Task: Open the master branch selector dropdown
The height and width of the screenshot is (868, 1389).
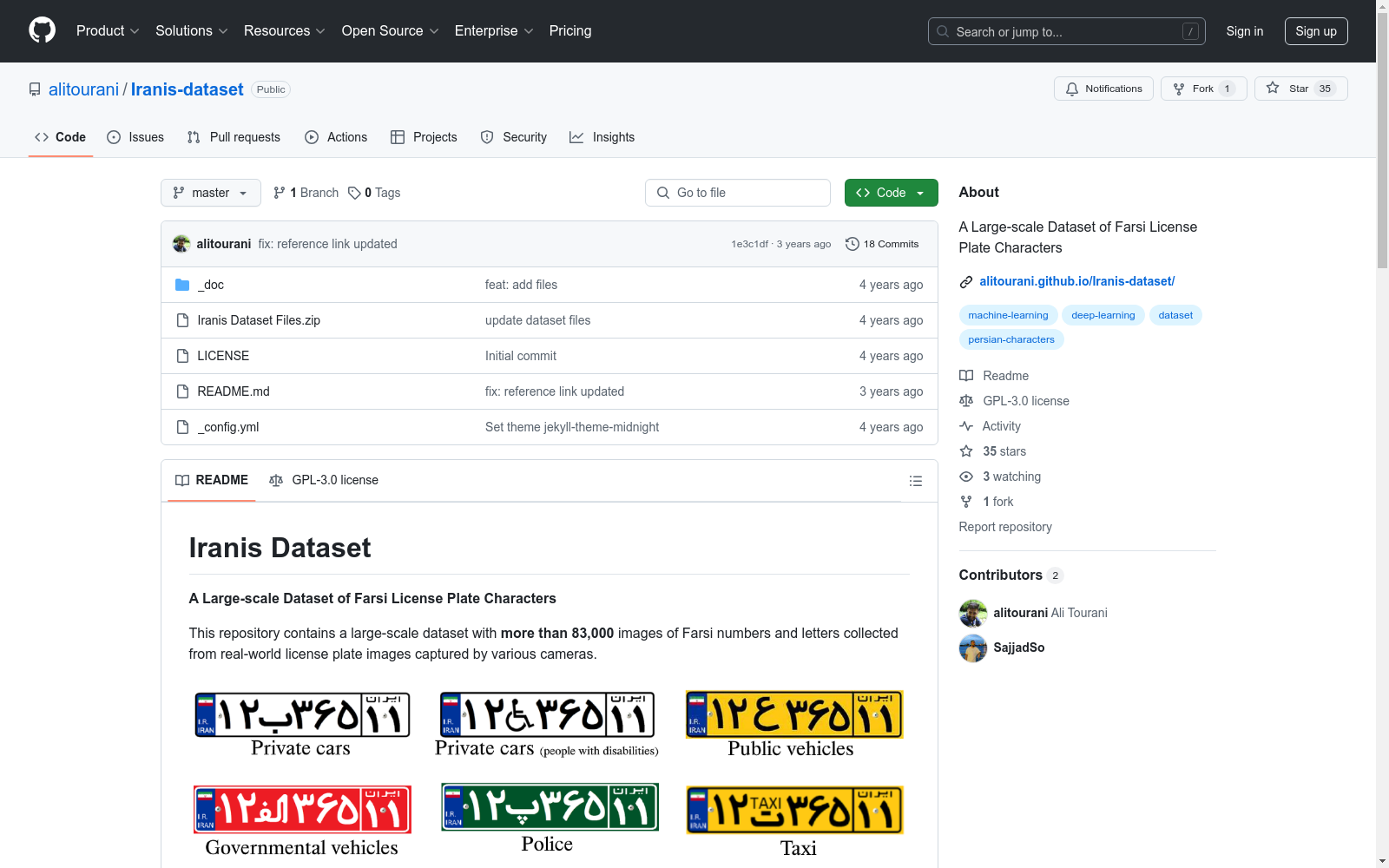Action: click(x=211, y=193)
